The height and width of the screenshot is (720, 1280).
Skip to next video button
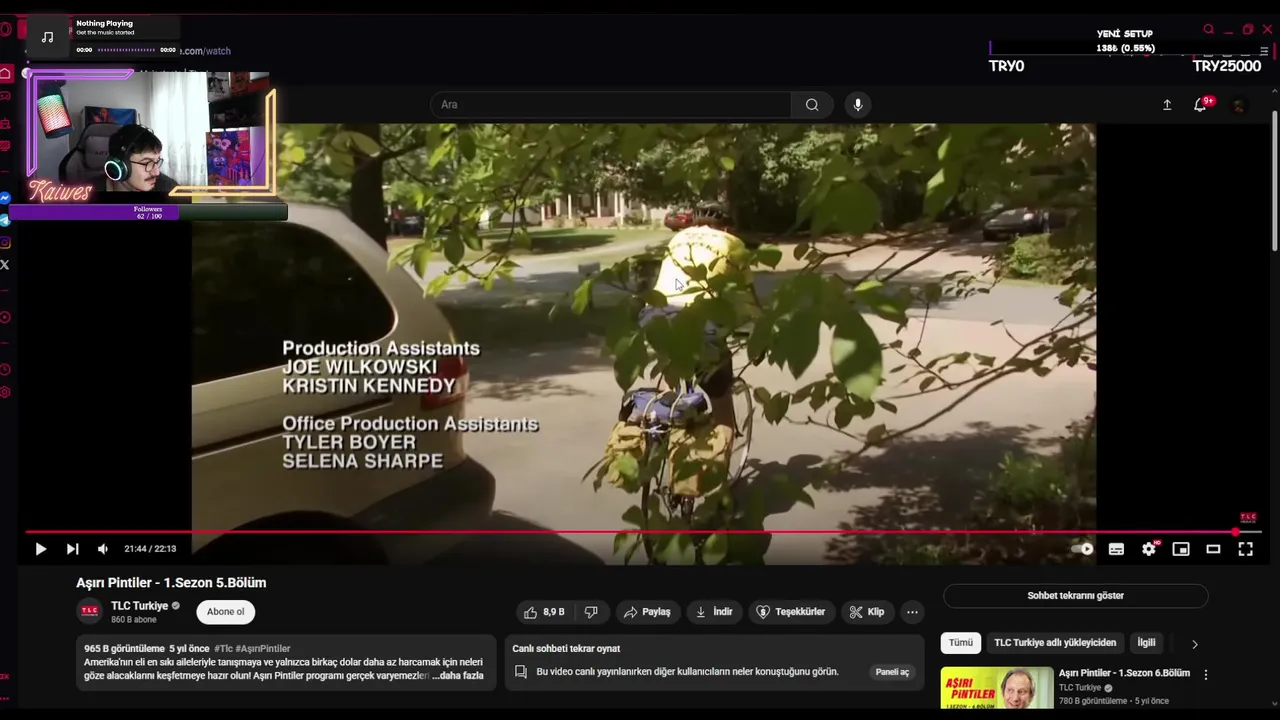pyautogui.click(x=72, y=549)
